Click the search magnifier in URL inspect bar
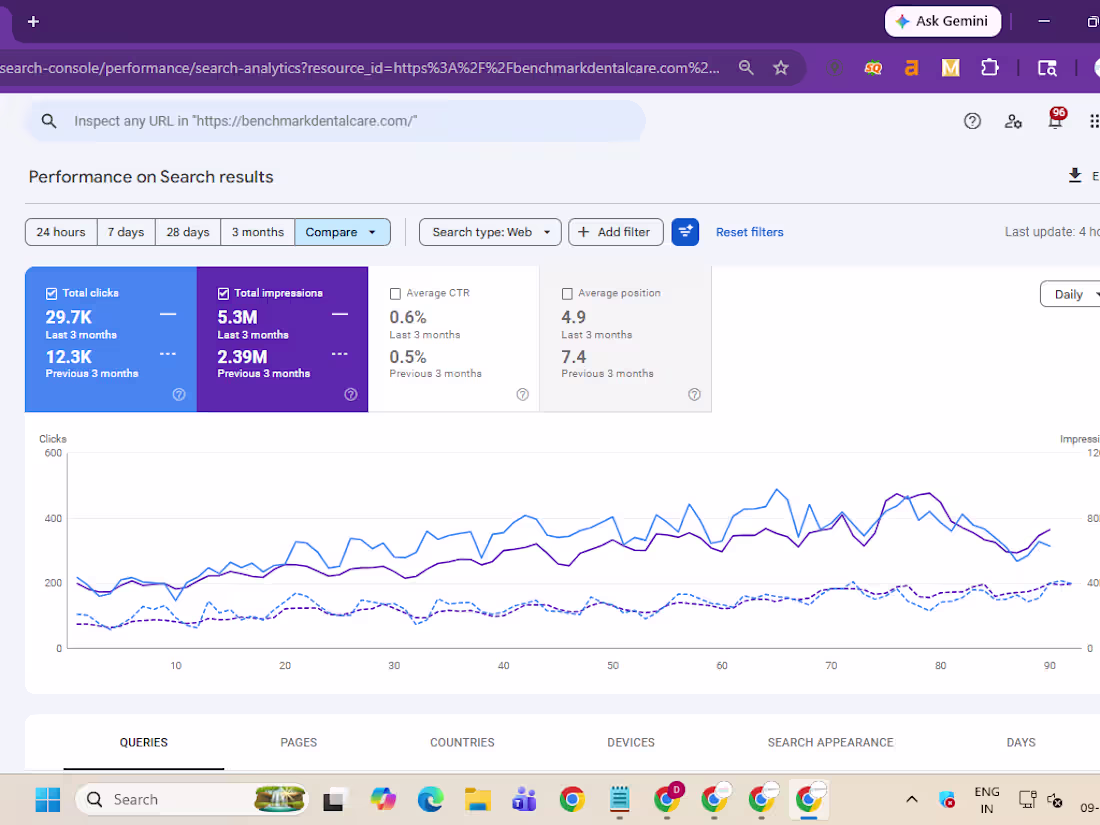 coord(48,121)
